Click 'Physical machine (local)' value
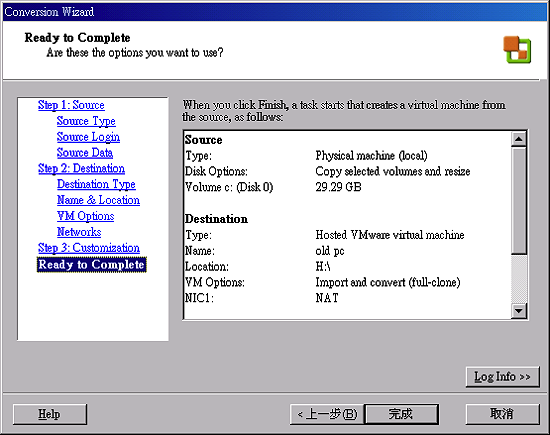This screenshot has height=435, width=550. pyautogui.click(x=371, y=155)
